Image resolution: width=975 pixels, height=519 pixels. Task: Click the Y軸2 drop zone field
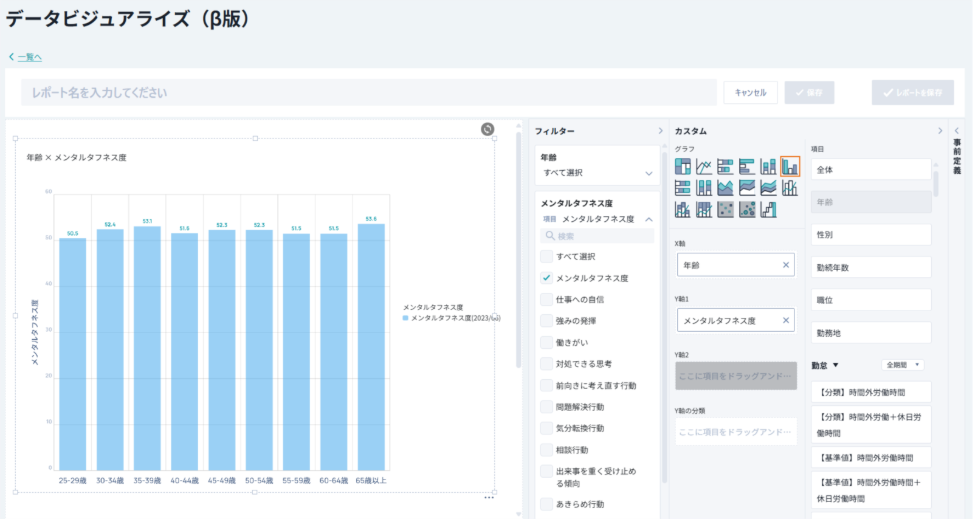pos(736,376)
